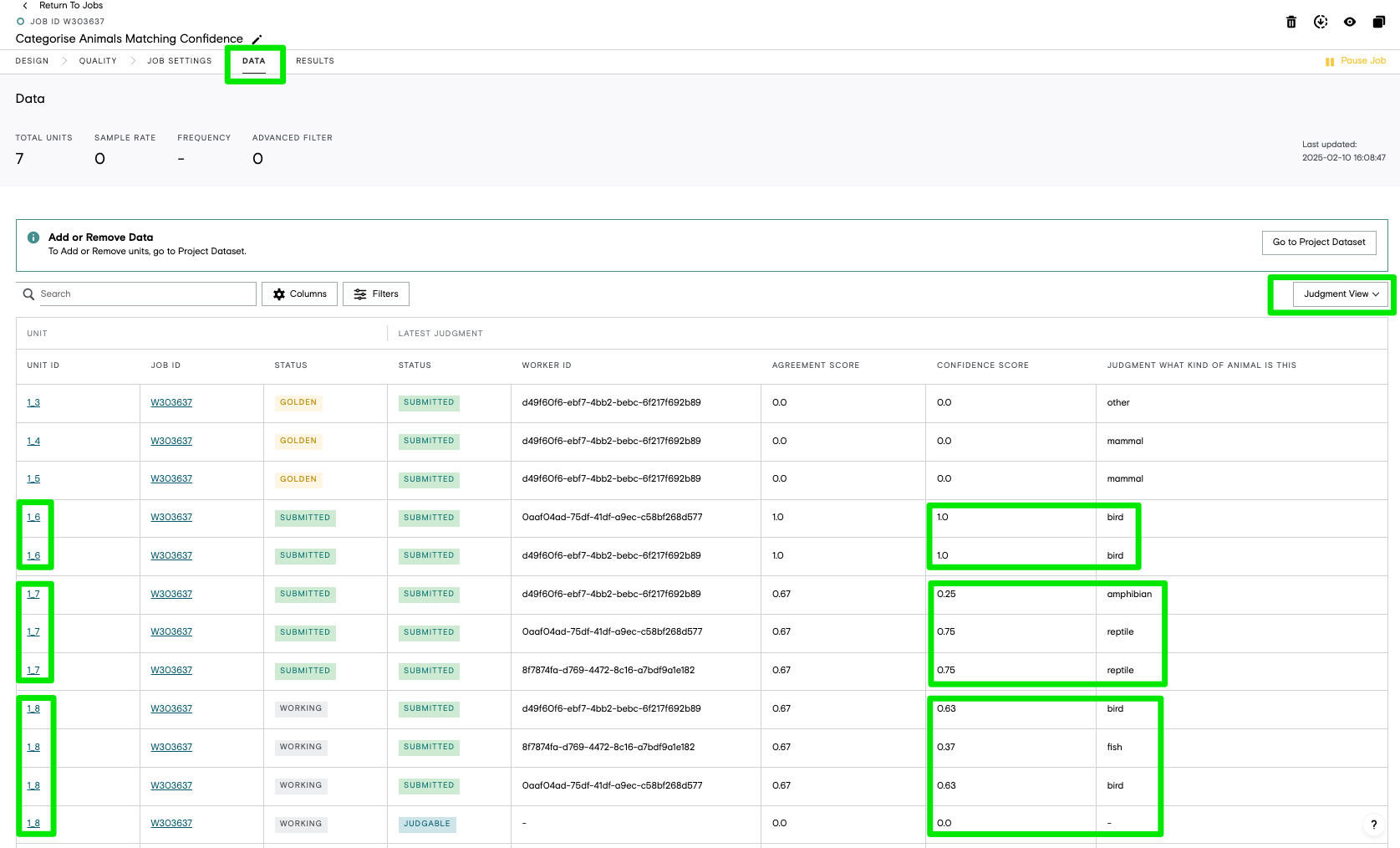Click the back arrow to Return To Jobs
The image size is (1400, 848).
pyautogui.click(x=25, y=5)
